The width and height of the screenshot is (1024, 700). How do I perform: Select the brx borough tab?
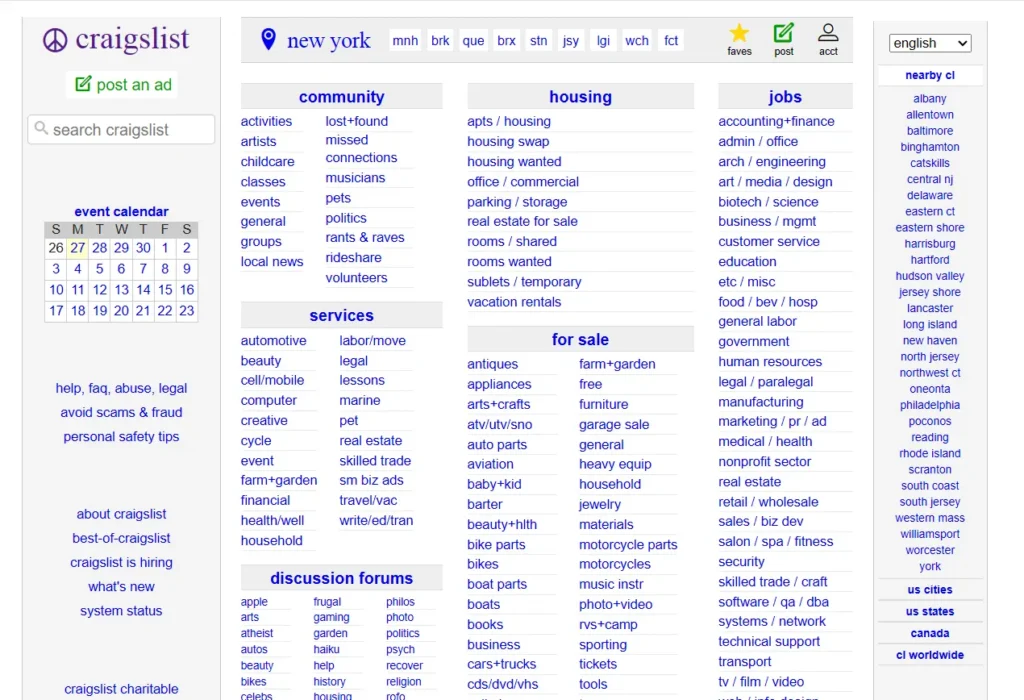click(506, 40)
